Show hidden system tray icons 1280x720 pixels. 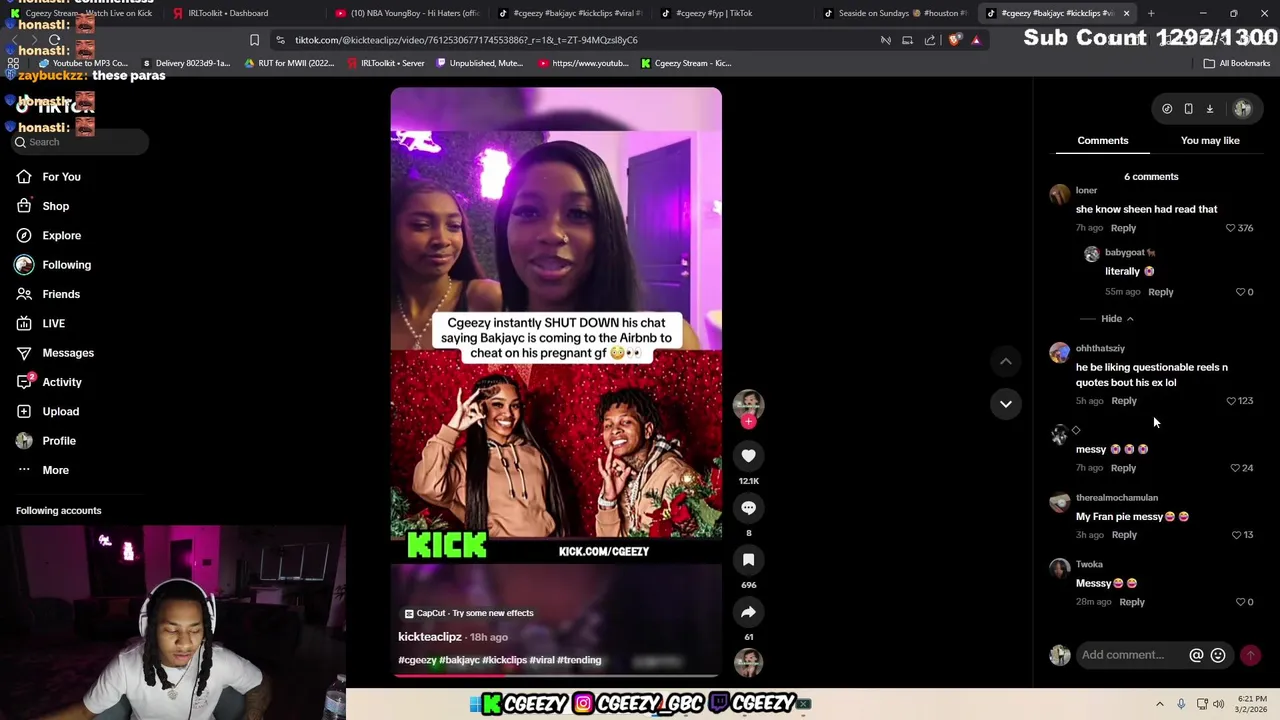click(1160, 704)
